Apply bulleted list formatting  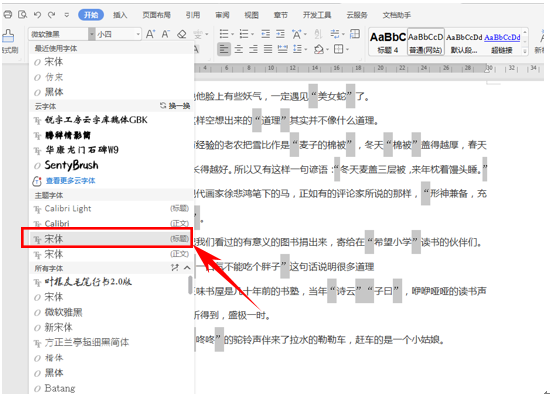[x=224, y=34]
